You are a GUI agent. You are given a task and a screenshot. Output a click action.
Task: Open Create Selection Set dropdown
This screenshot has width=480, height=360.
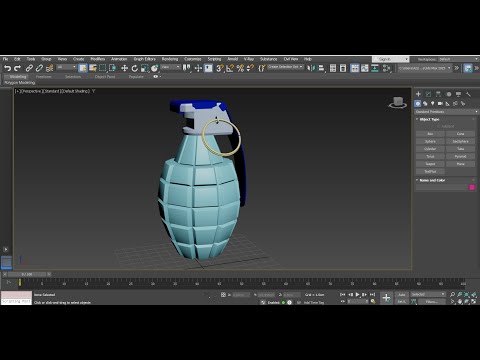coord(285,67)
